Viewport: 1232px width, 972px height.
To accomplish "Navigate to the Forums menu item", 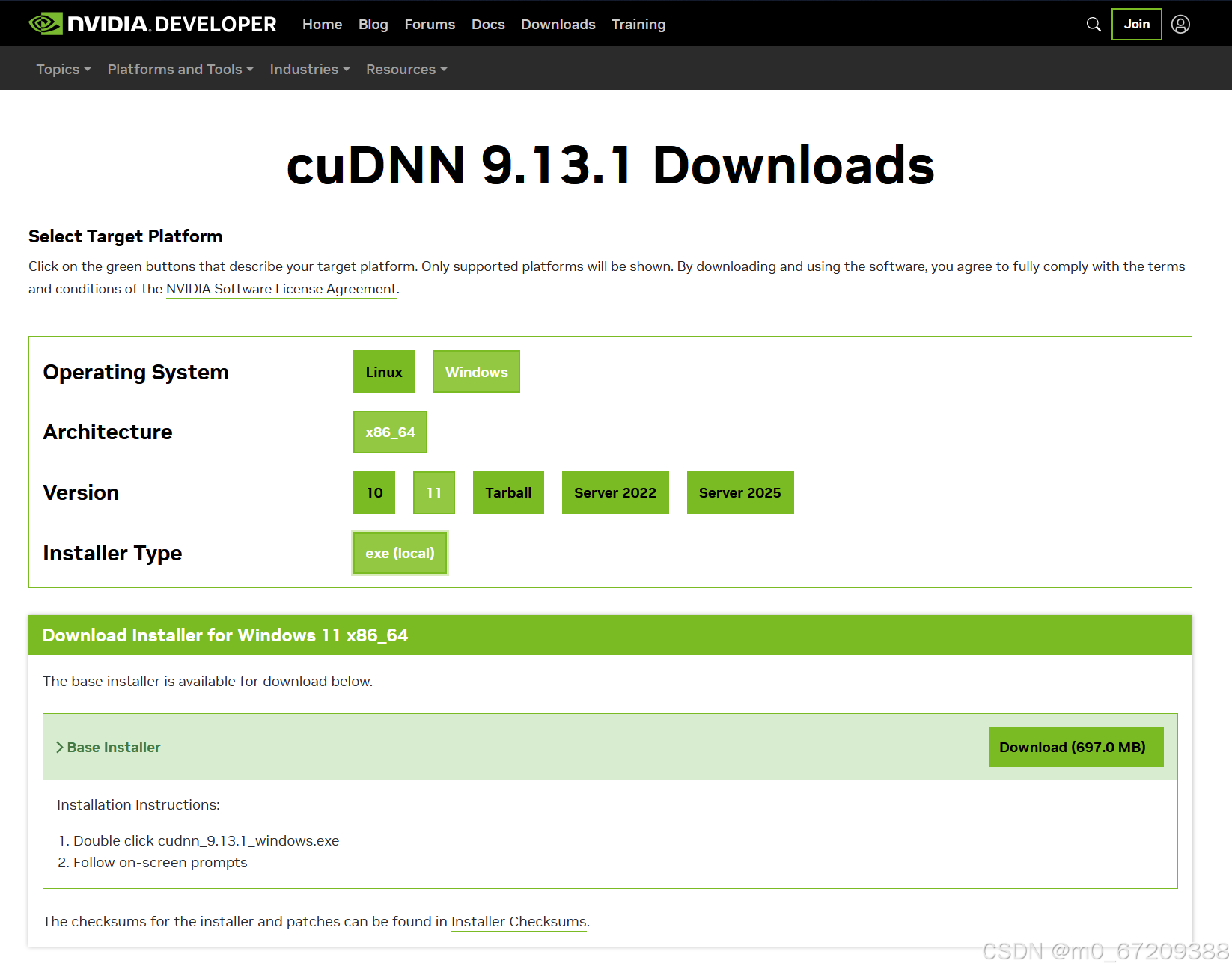I will (x=430, y=24).
